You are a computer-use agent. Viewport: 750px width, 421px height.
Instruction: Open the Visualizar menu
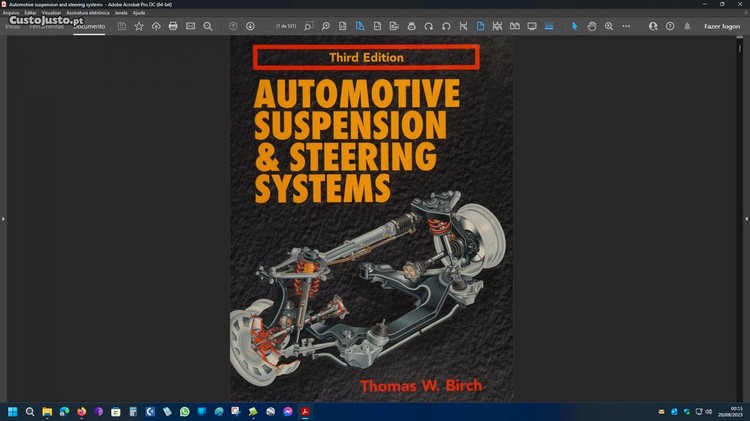tap(51, 12)
